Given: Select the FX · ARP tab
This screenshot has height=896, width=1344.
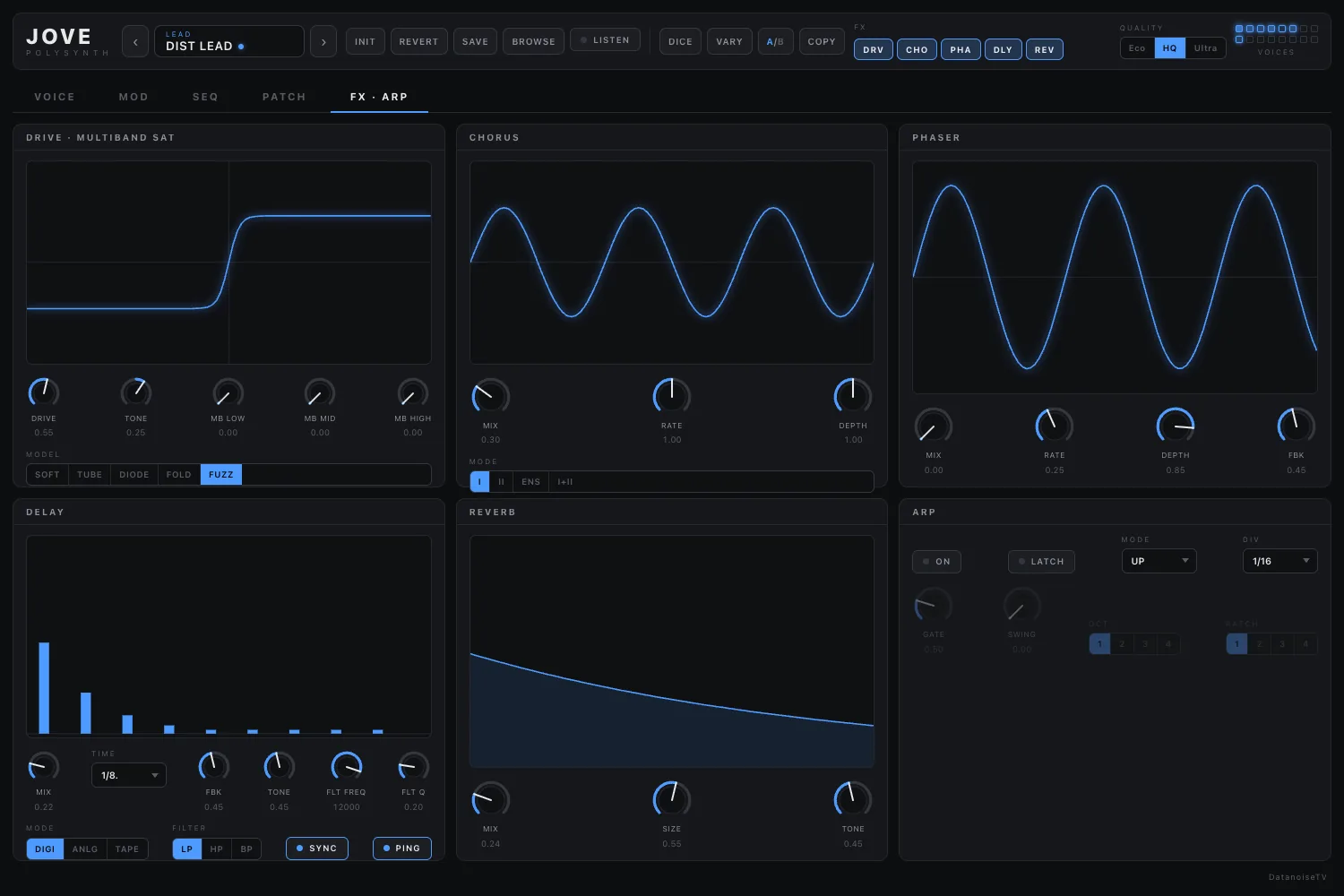Looking at the screenshot, I should [379, 97].
